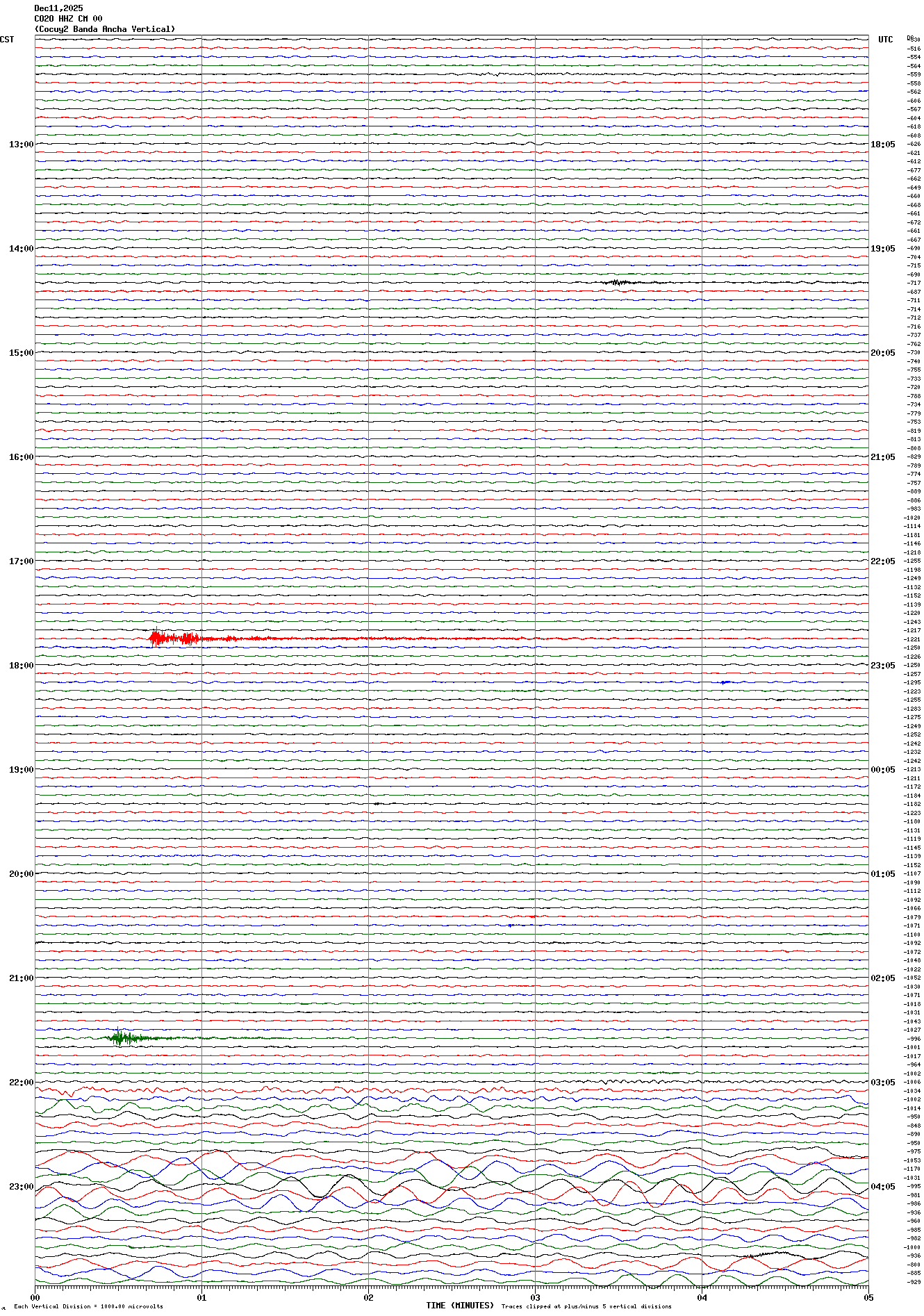Click the Dec11,2025 date label

pyautogui.click(x=58, y=8)
